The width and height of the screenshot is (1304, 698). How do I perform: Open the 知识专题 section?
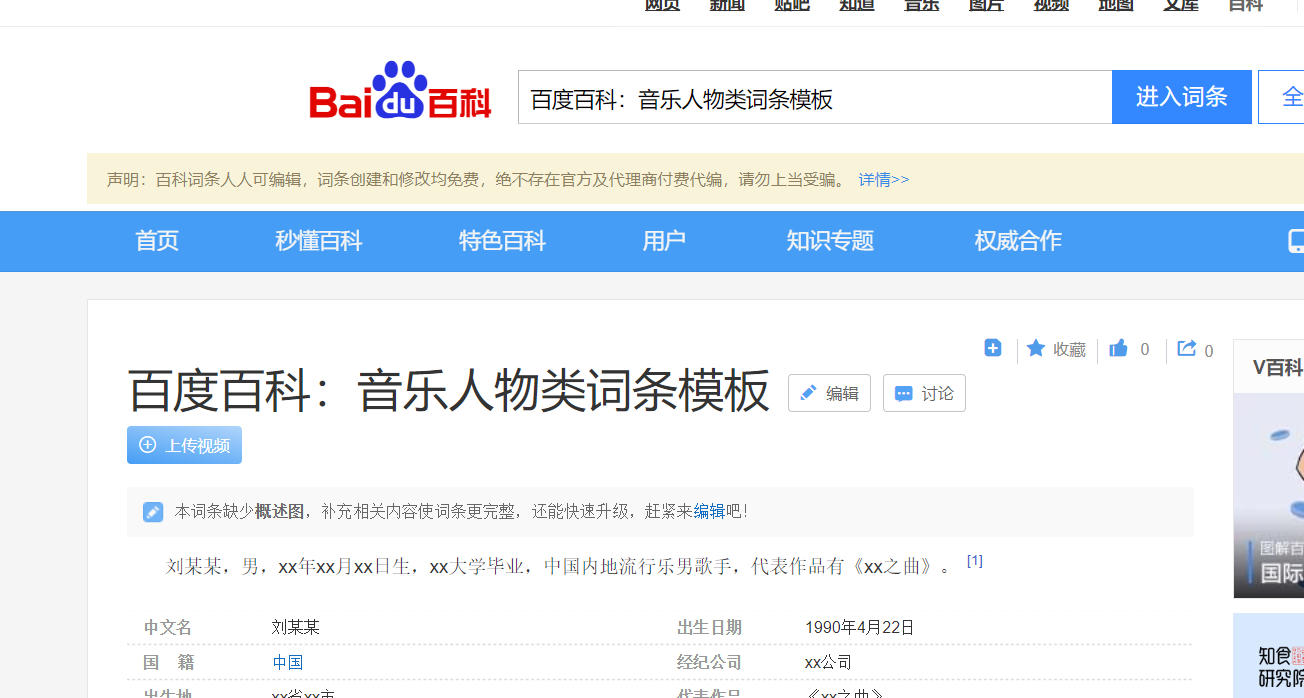829,241
